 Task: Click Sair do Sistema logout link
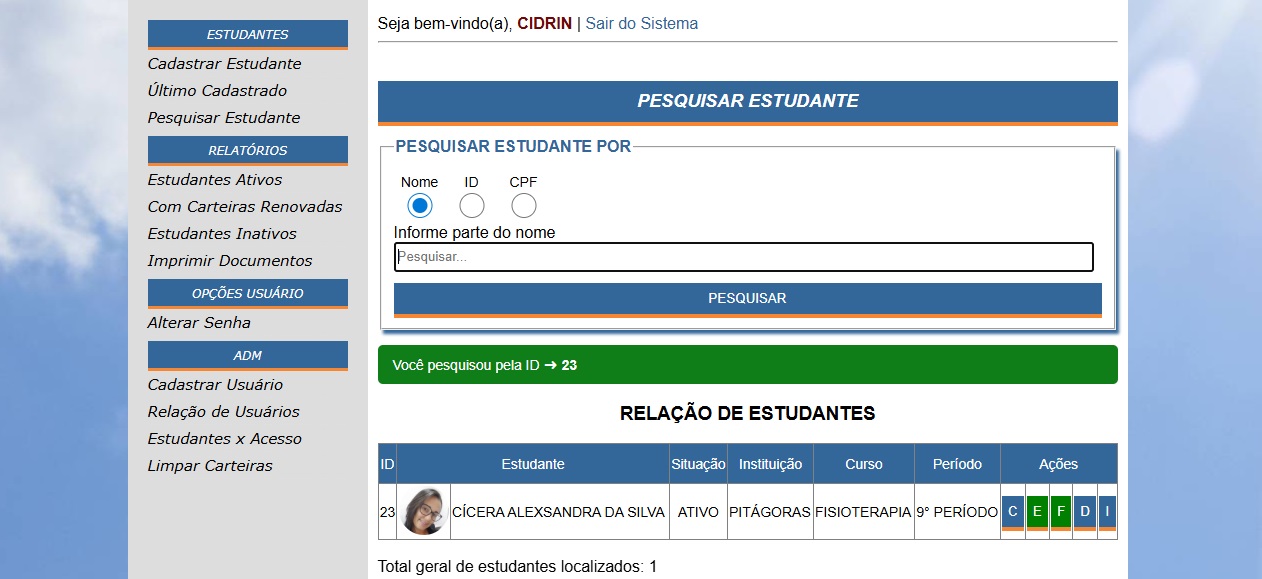click(641, 23)
